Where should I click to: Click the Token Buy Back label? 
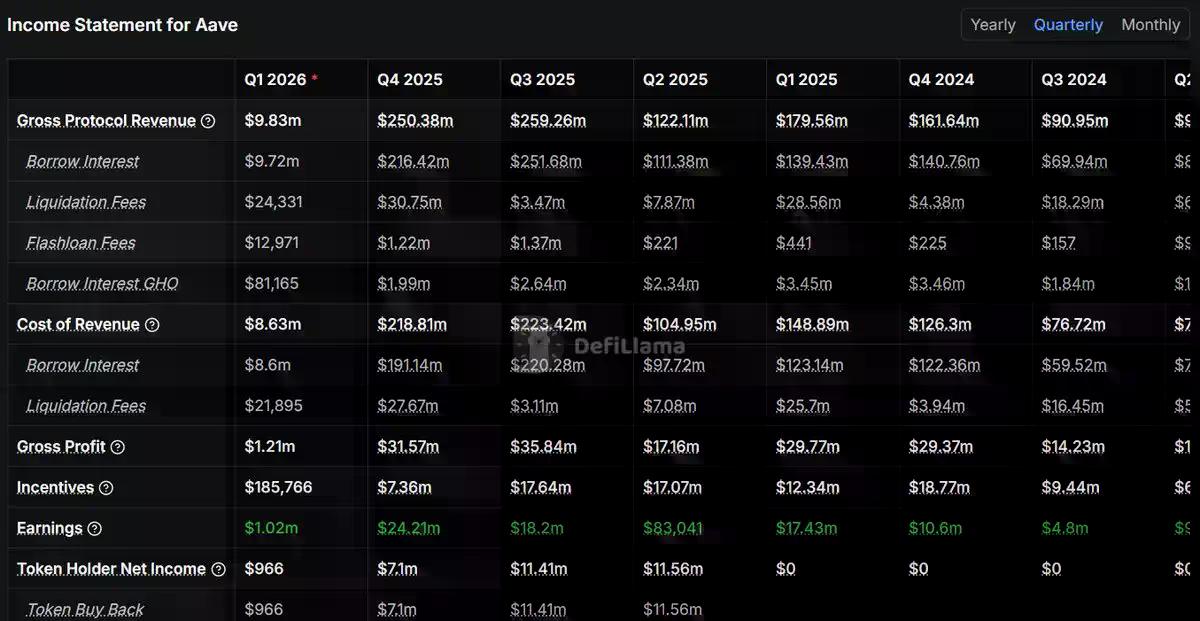85,609
